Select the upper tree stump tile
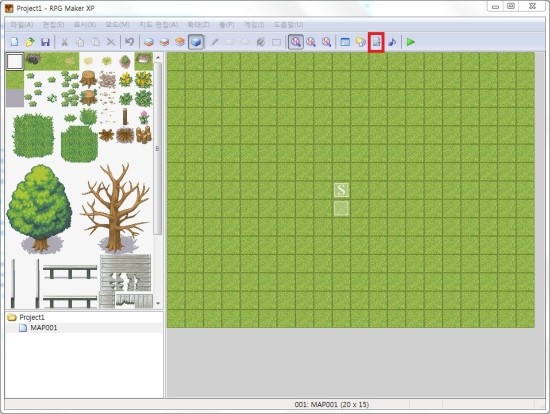The image size is (550, 414). [x=88, y=79]
